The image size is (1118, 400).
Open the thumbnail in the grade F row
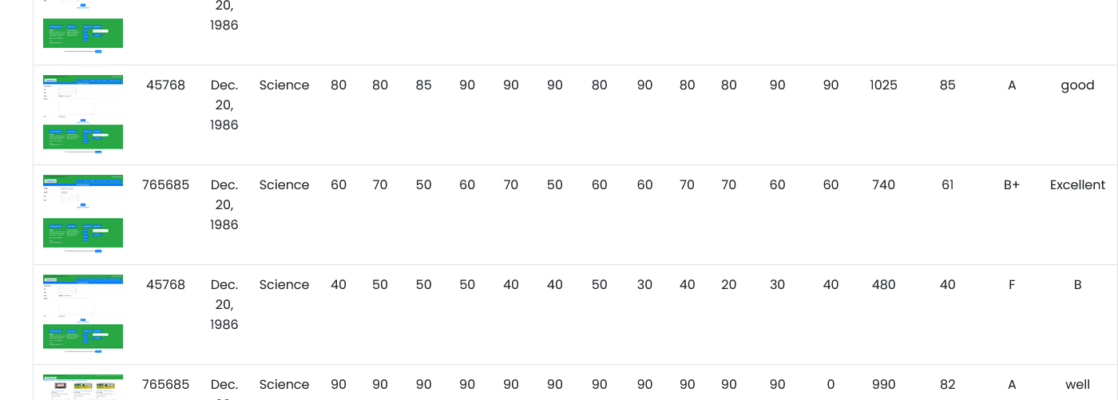[x=83, y=314]
